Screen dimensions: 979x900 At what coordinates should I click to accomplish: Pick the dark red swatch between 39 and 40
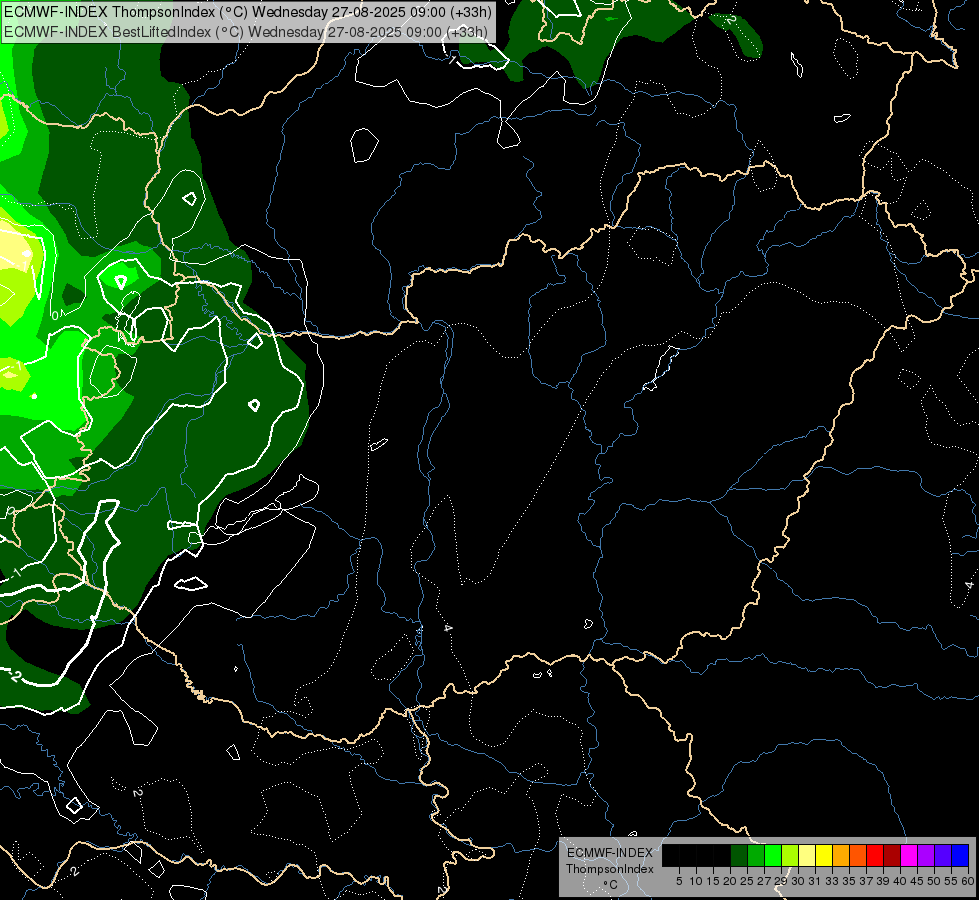892,855
